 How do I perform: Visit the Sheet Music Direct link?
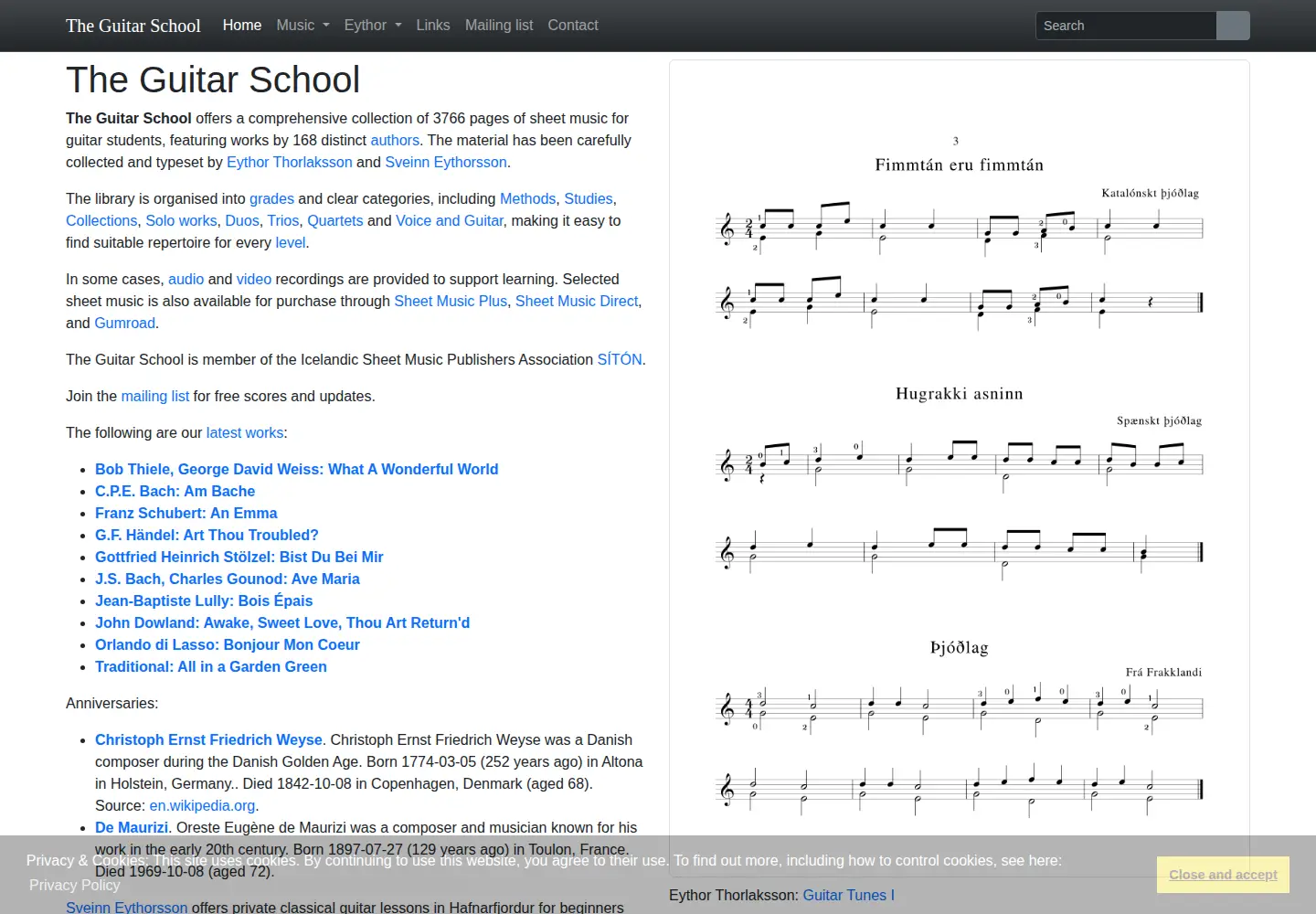click(x=577, y=301)
